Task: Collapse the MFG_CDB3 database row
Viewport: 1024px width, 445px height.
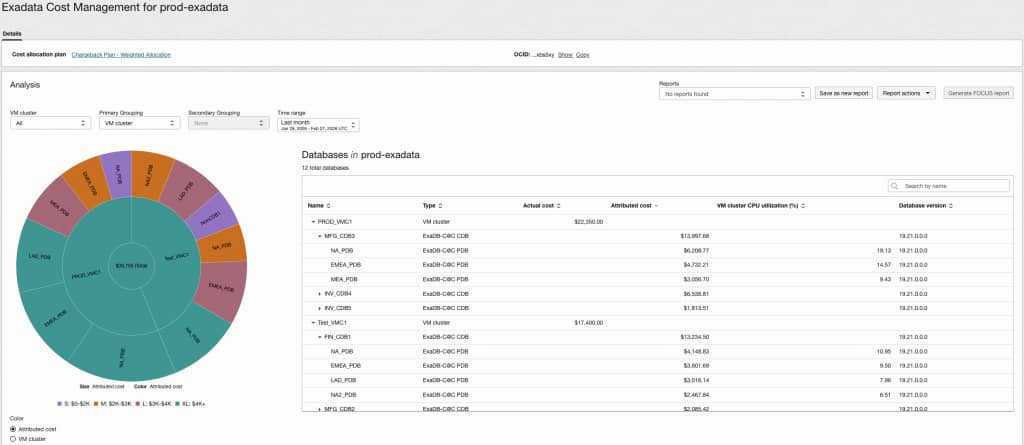Action: pos(319,236)
